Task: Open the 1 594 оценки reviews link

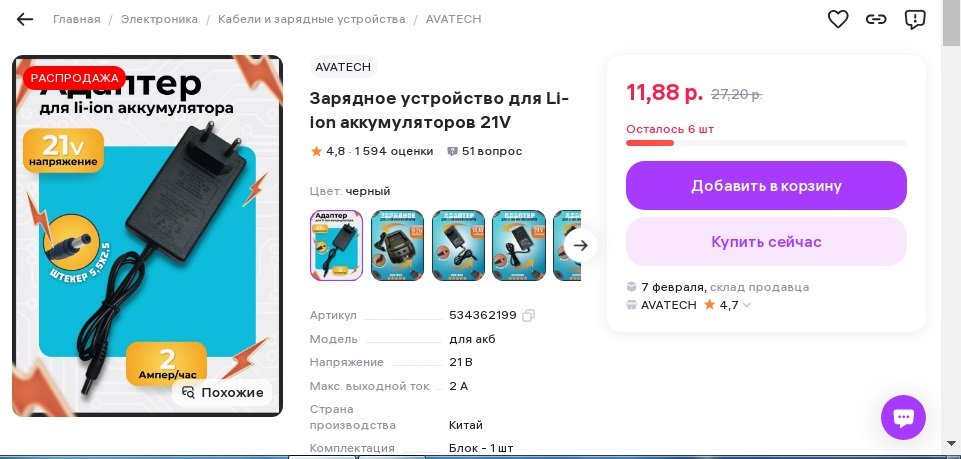Action: click(x=393, y=151)
